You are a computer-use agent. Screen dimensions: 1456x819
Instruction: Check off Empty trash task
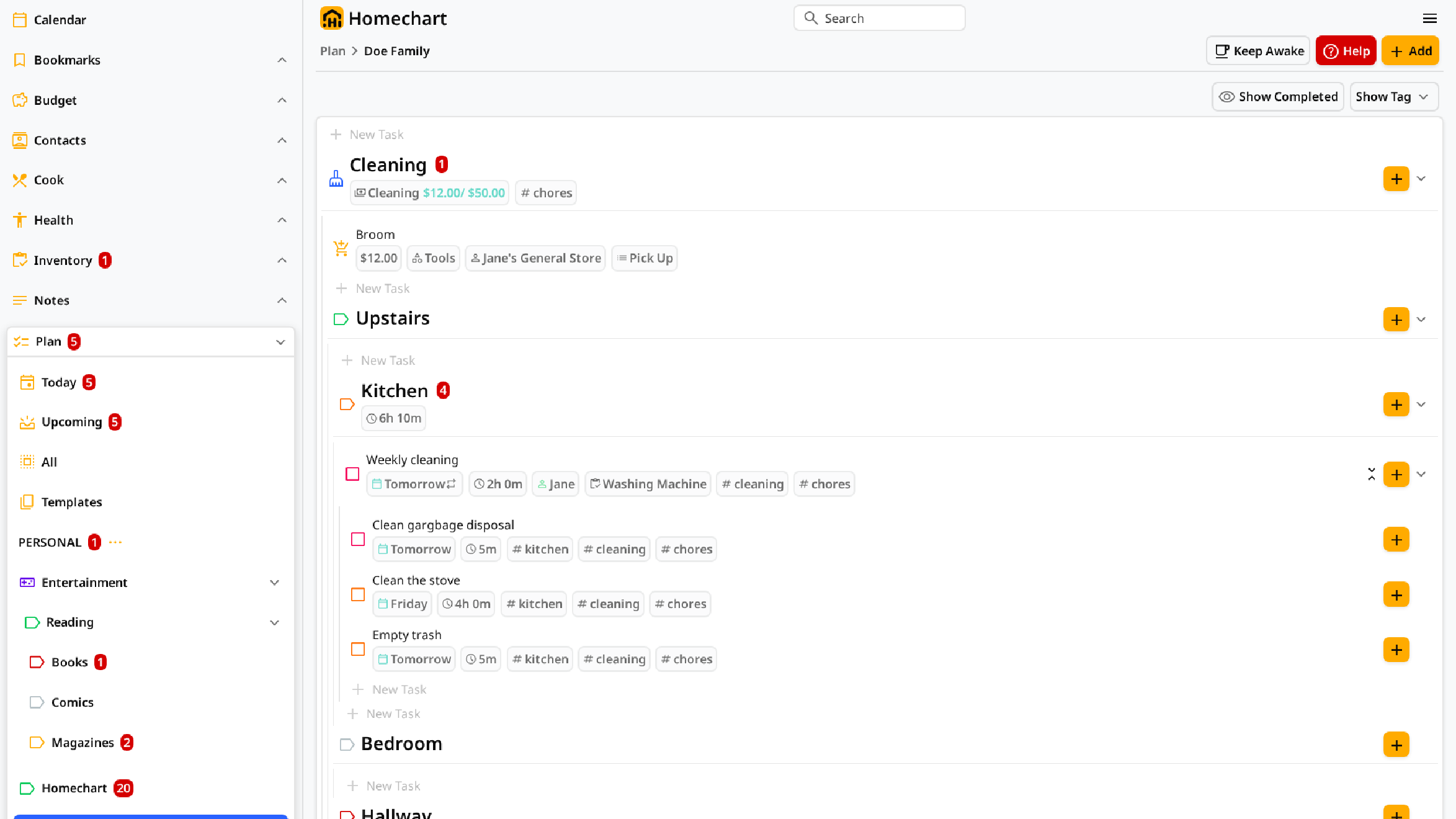(x=358, y=649)
